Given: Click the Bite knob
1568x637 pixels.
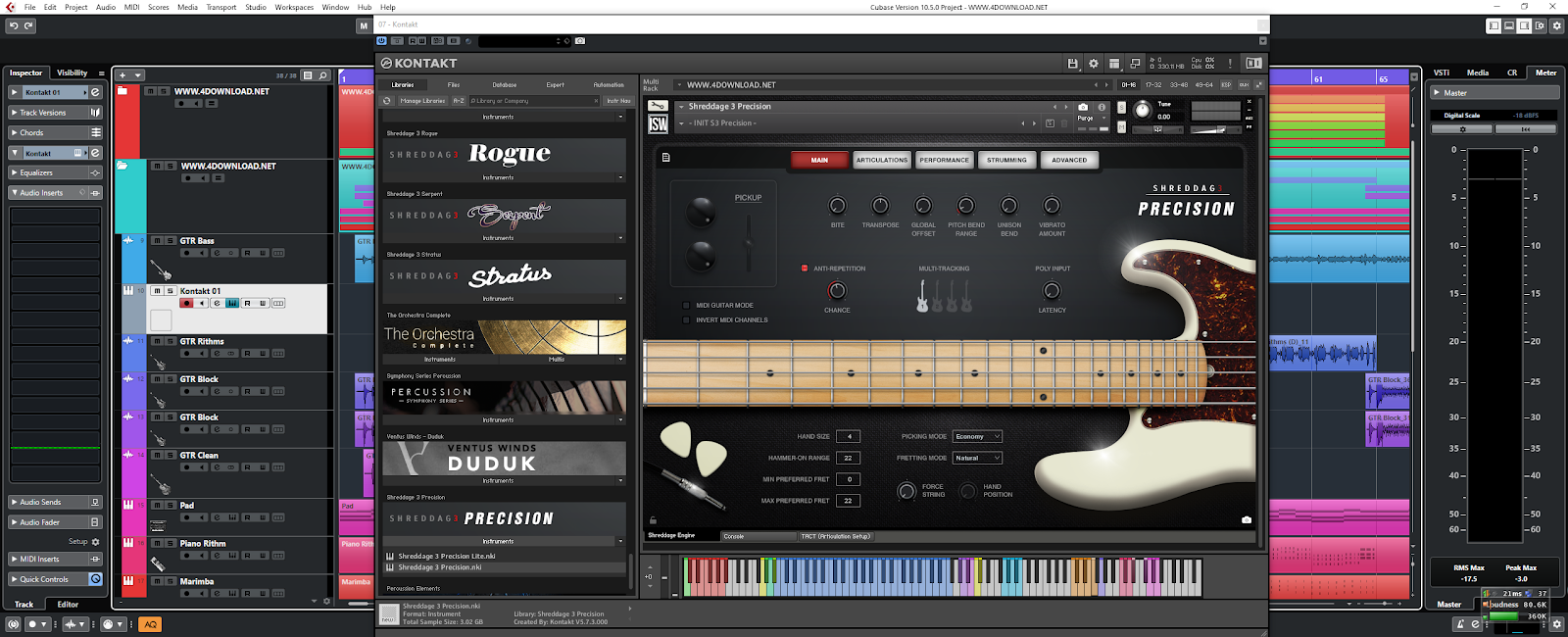Looking at the screenshot, I should [837, 206].
